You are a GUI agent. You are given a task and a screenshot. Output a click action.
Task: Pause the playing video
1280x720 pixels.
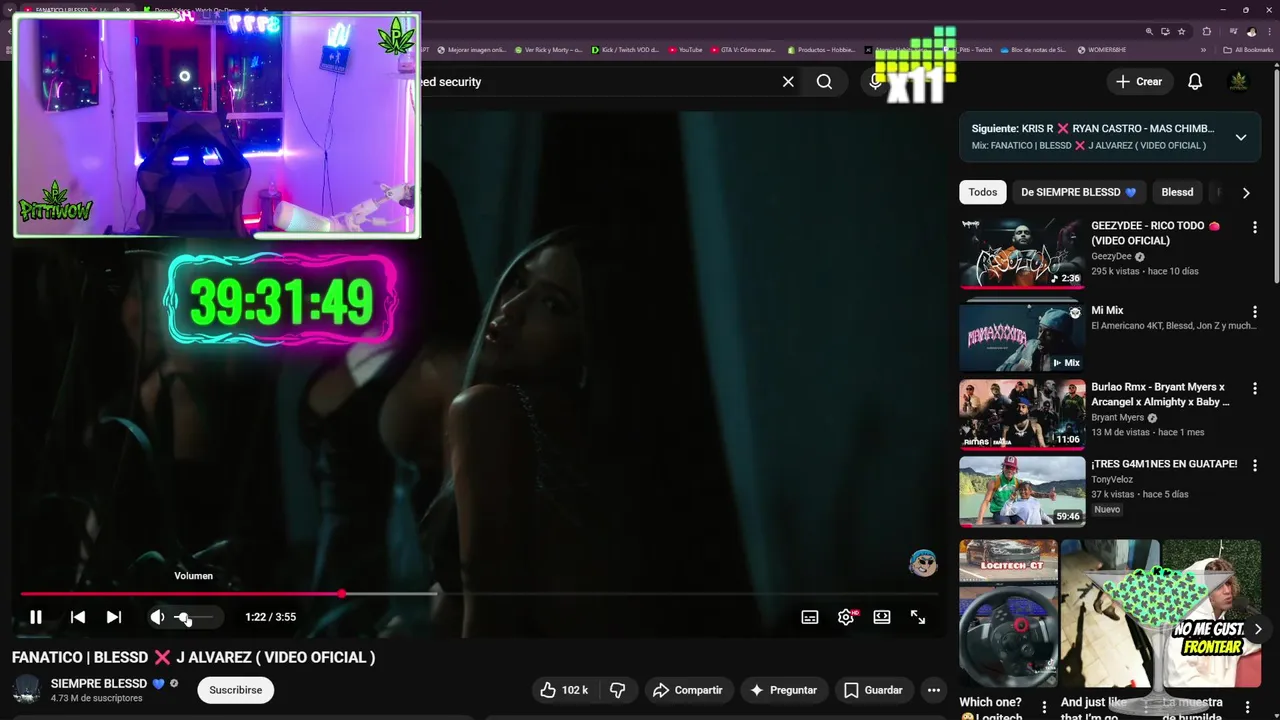pyautogui.click(x=36, y=617)
